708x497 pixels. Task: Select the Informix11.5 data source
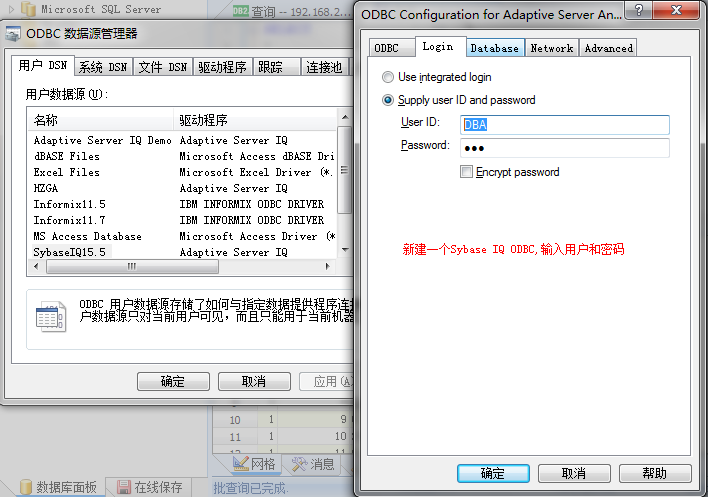point(70,204)
